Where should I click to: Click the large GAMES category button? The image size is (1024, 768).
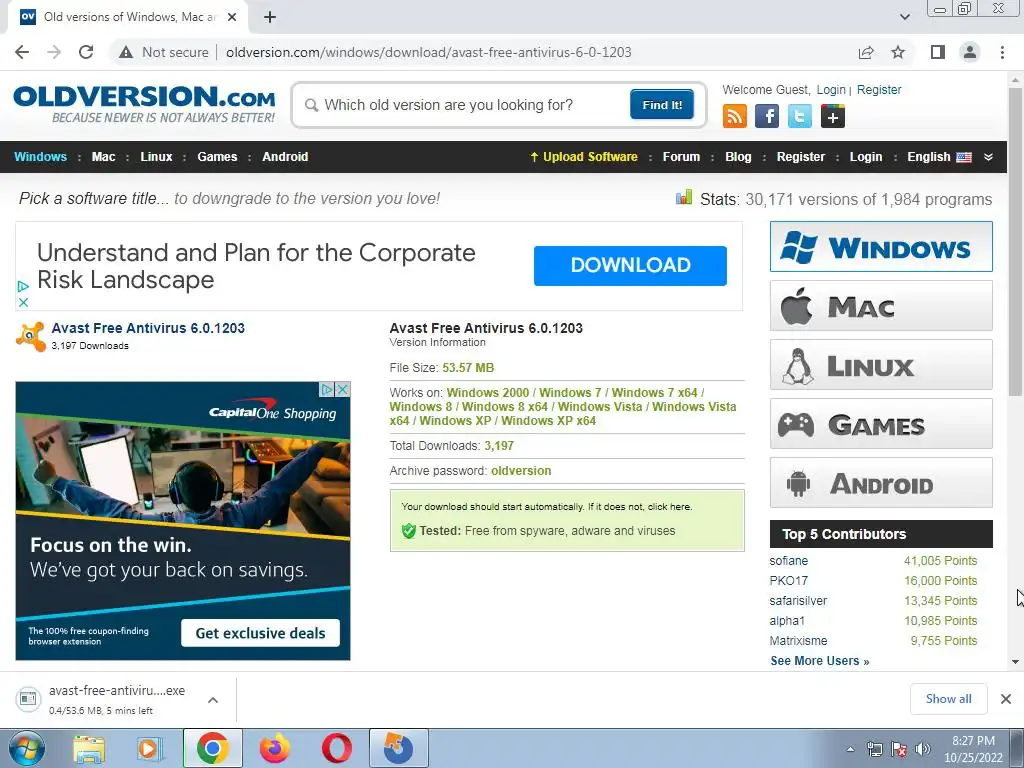[881, 424]
